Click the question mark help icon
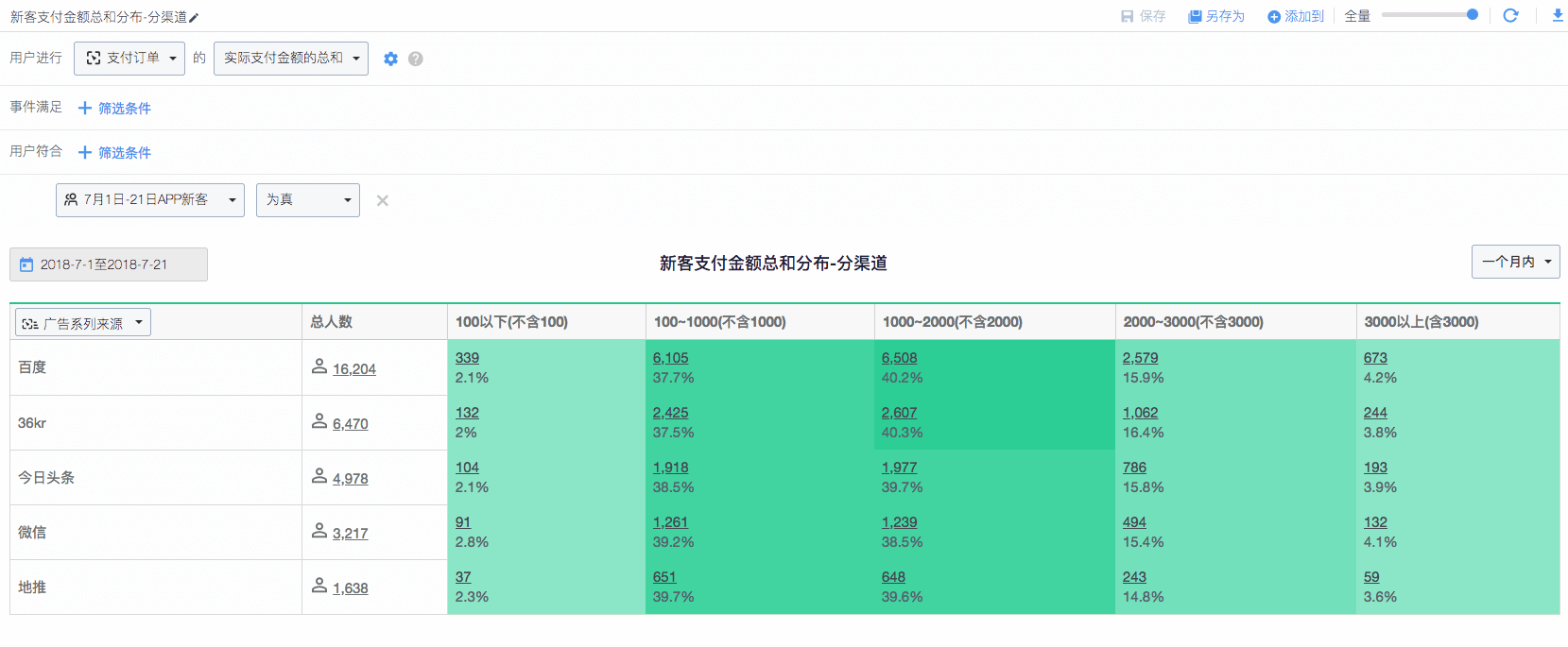The height and width of the screenshot is (647, 1568). 415,59
